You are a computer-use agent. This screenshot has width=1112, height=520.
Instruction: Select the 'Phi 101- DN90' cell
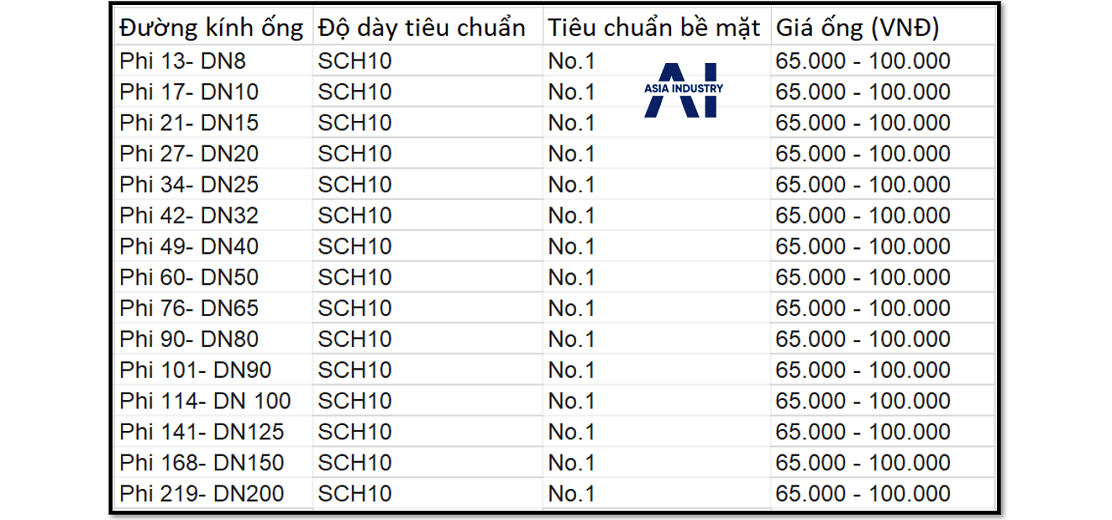click(195, 370)
